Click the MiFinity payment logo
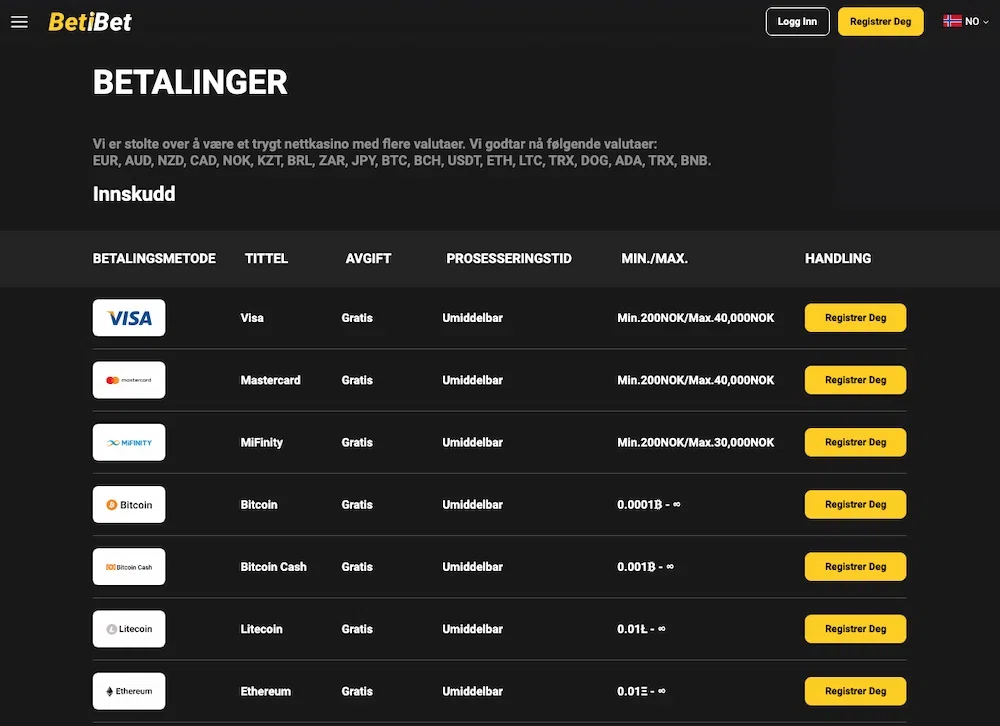The width and height of the screenshot is (1000, 726). pos(129,442)
